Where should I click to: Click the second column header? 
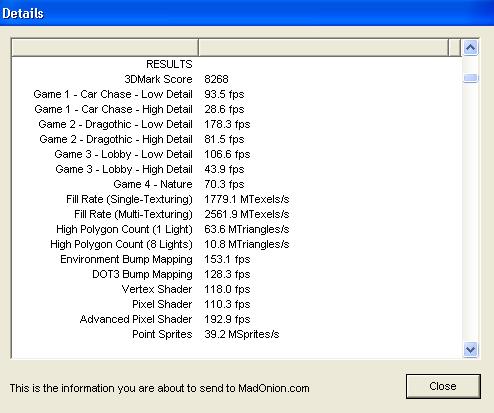click(x=323, y=48)
